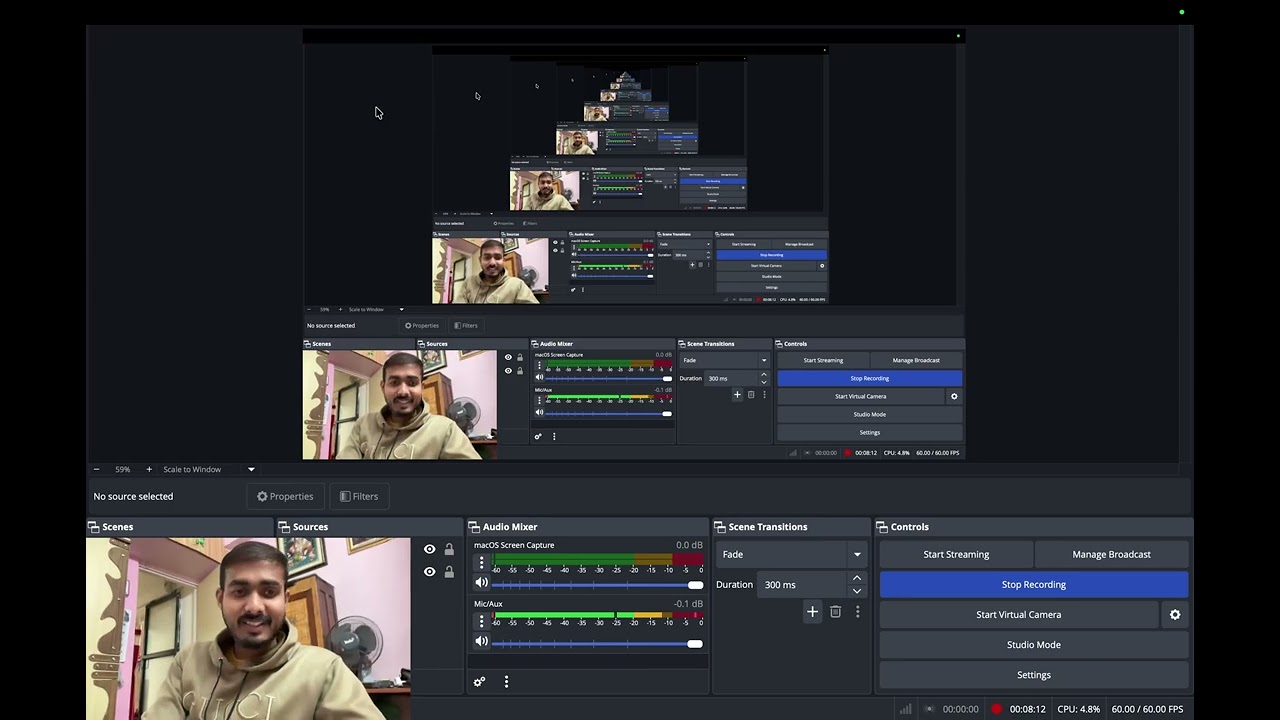The height and width of the screenshot is (720, 1280).
Task: Click the main Audio Mixer dock header icon
Action: [474, 527]
